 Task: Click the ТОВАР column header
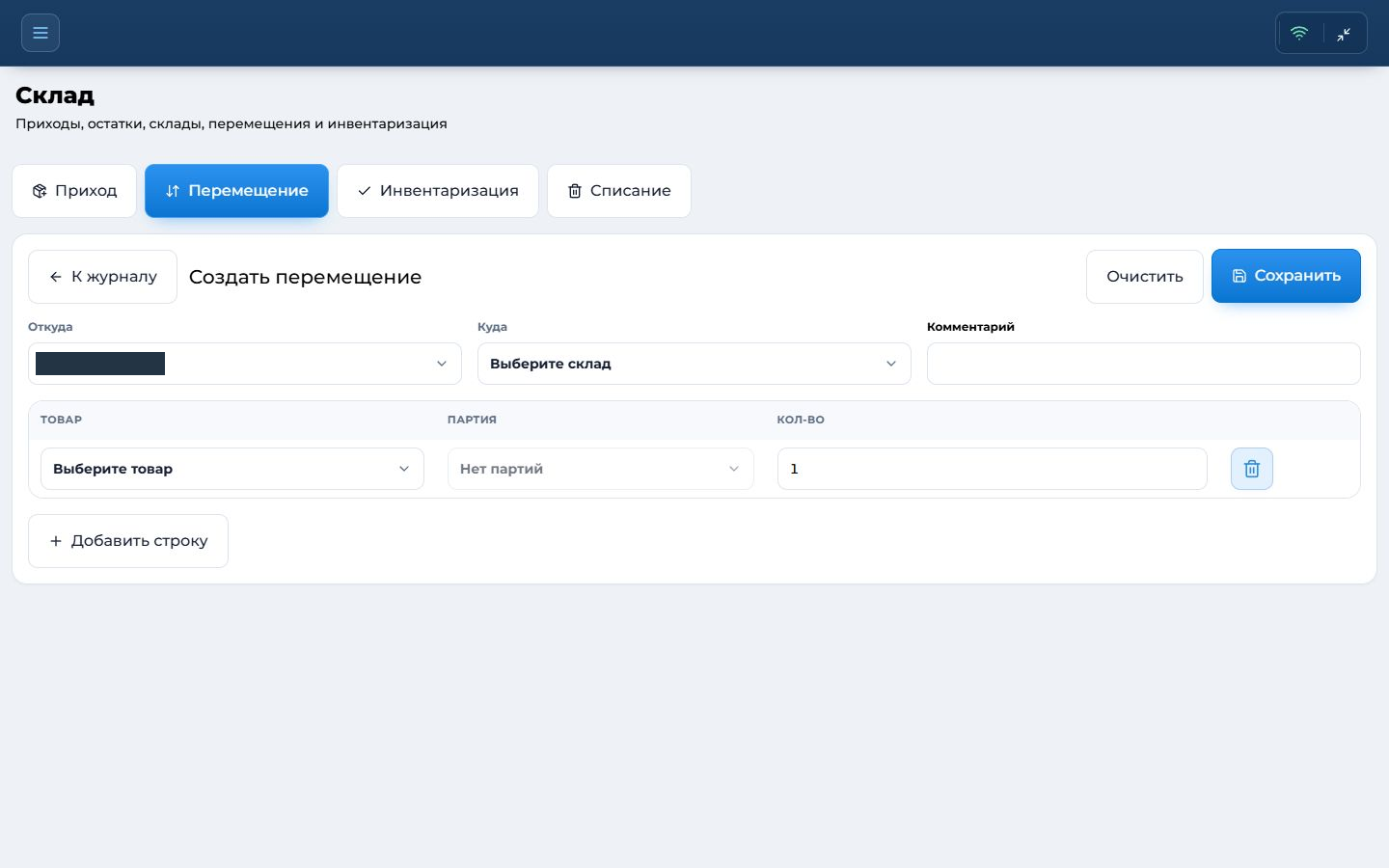[61, 420]
